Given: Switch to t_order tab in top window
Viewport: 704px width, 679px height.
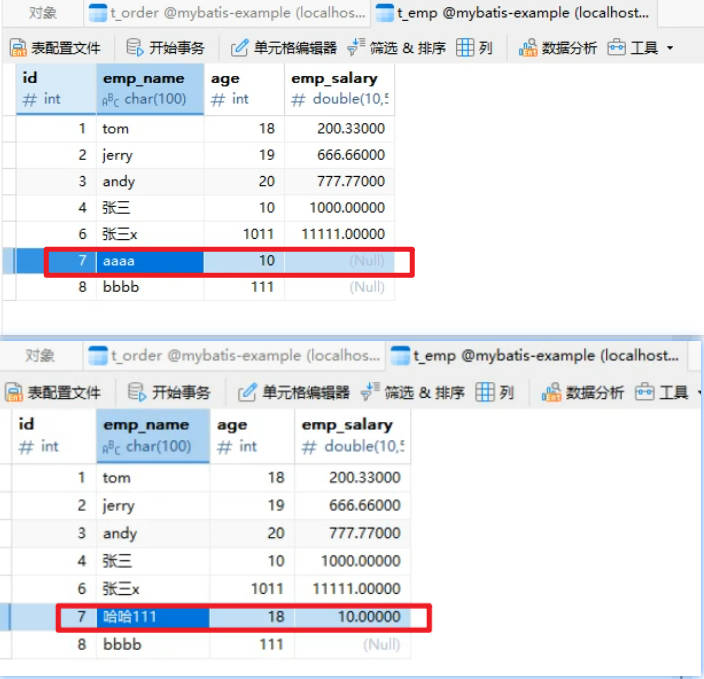Looking at the screenshot, I should pyautogui.click(x=227, y=13).
